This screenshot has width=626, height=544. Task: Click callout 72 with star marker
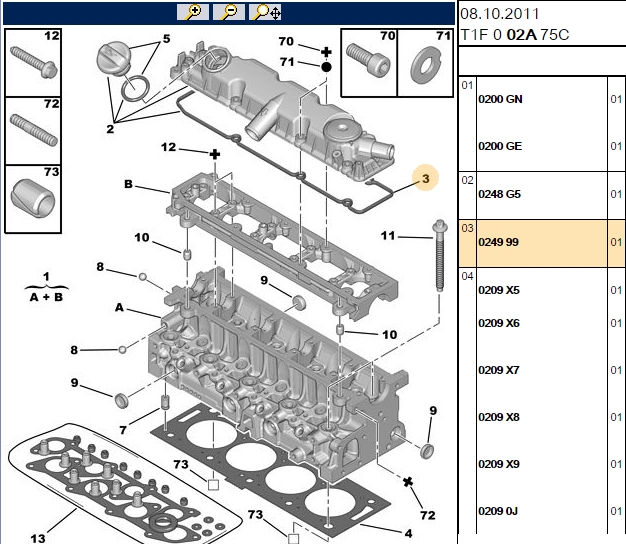tap(428, 515)
